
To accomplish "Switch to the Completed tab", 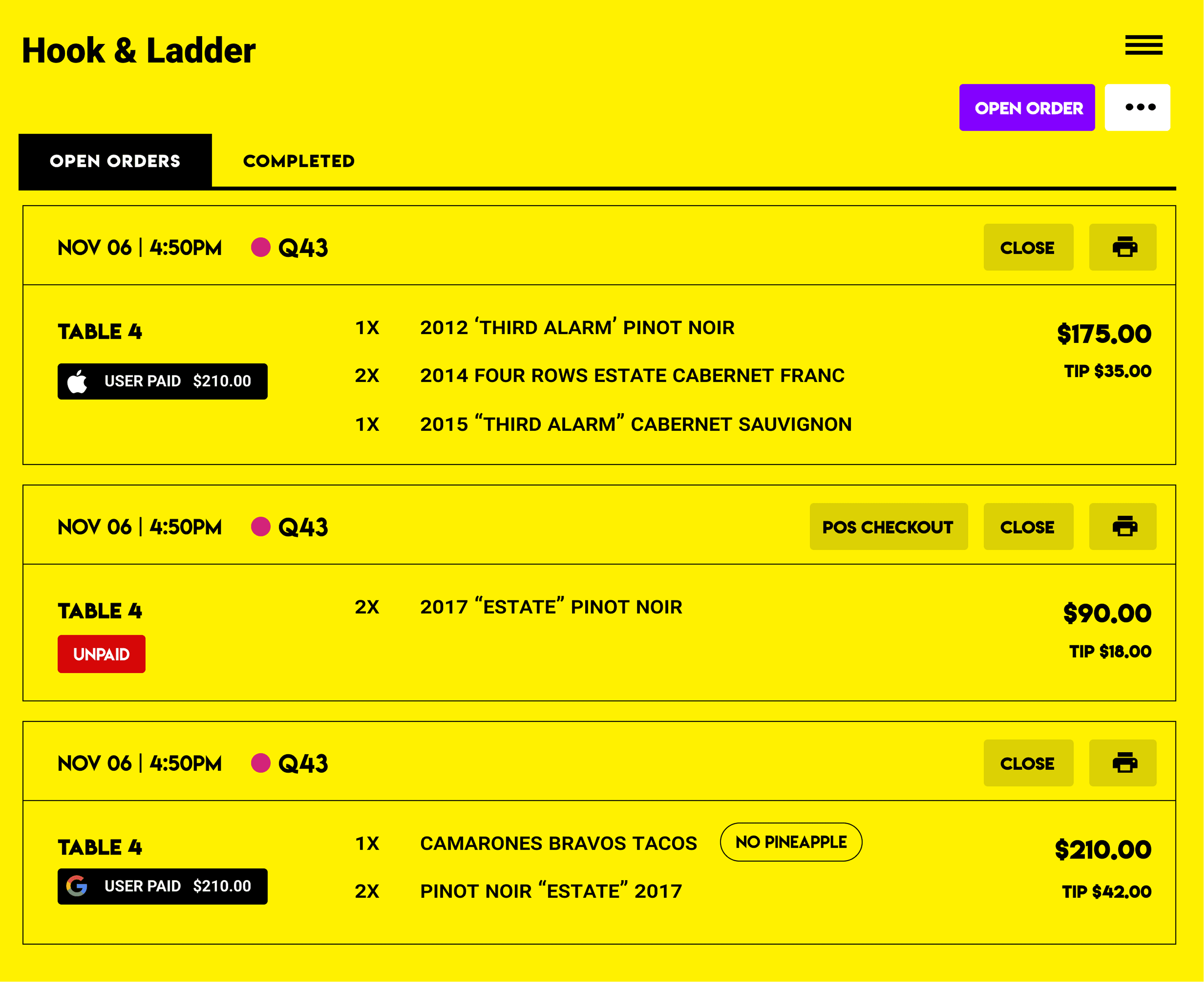I will (x=299, y=161).
